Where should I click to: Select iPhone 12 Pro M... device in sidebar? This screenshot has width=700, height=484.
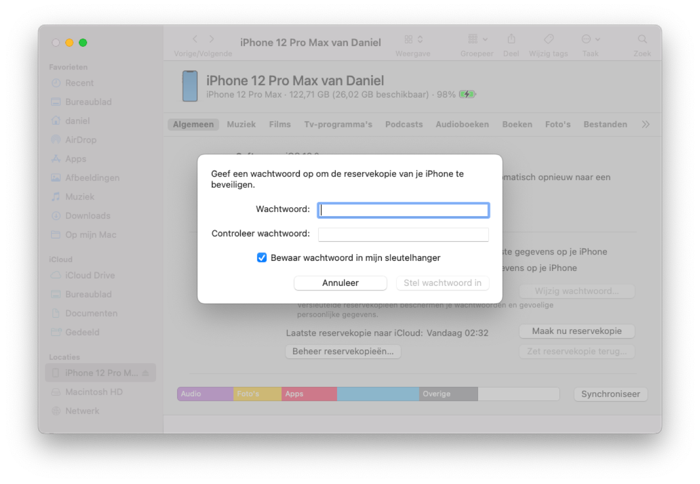coord(100,373)
